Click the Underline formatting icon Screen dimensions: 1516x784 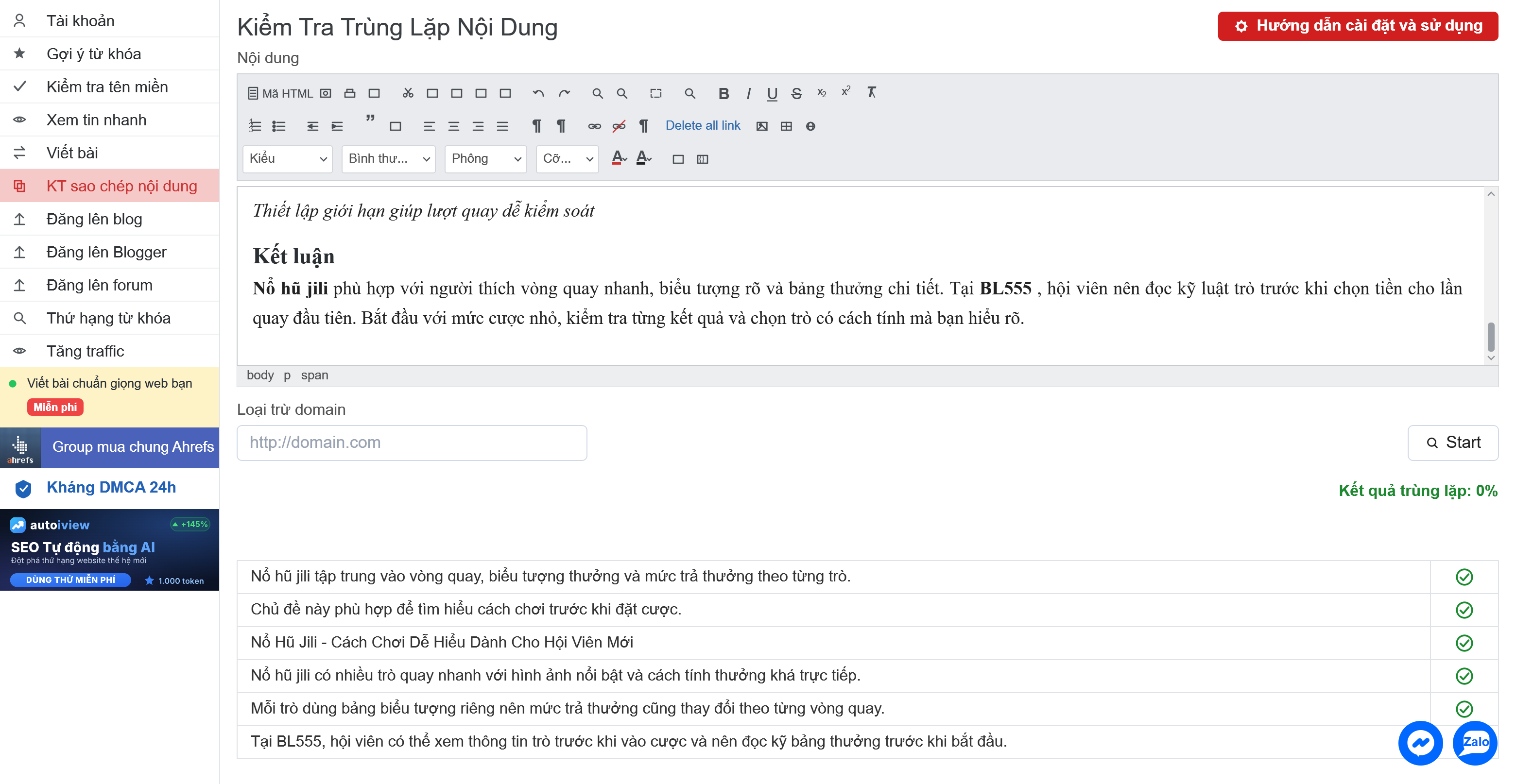point(772,94)
